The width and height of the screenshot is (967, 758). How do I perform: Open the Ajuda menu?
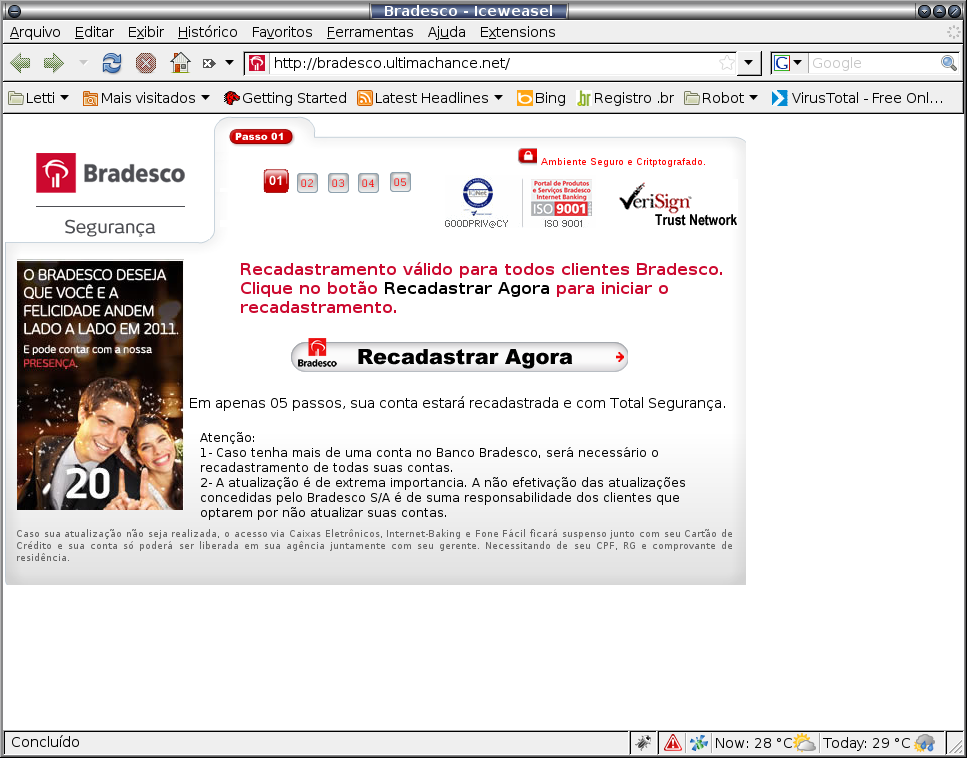click(x=446, y=32)
